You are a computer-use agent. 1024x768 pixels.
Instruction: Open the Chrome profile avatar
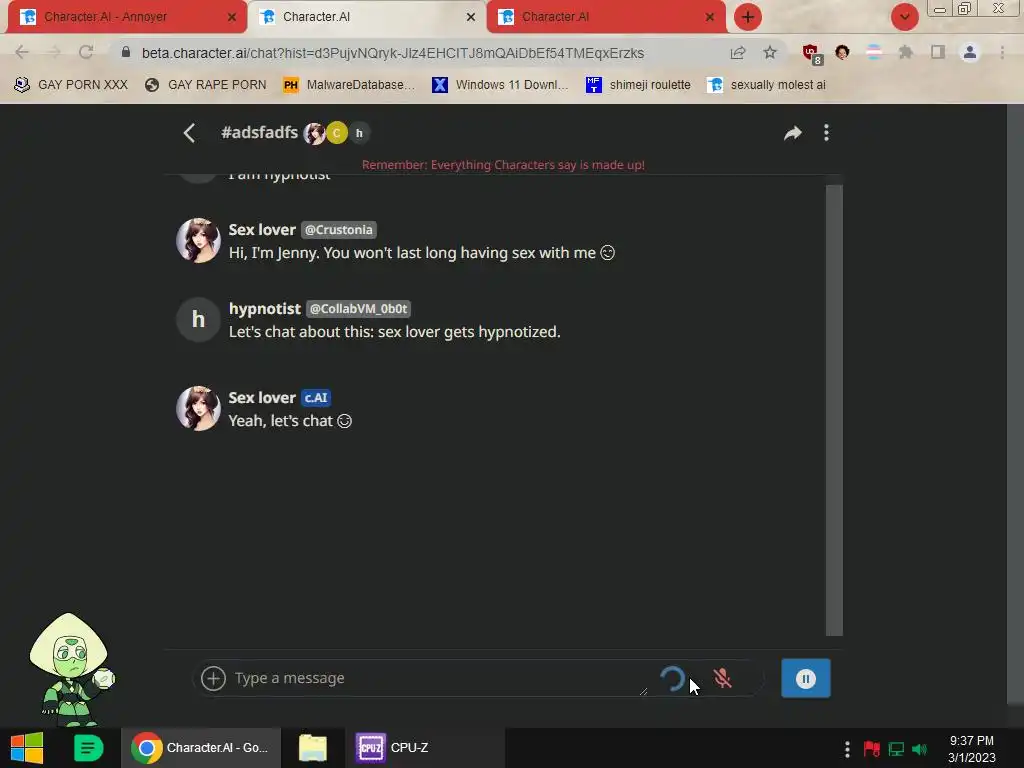[x=970, y=52]
